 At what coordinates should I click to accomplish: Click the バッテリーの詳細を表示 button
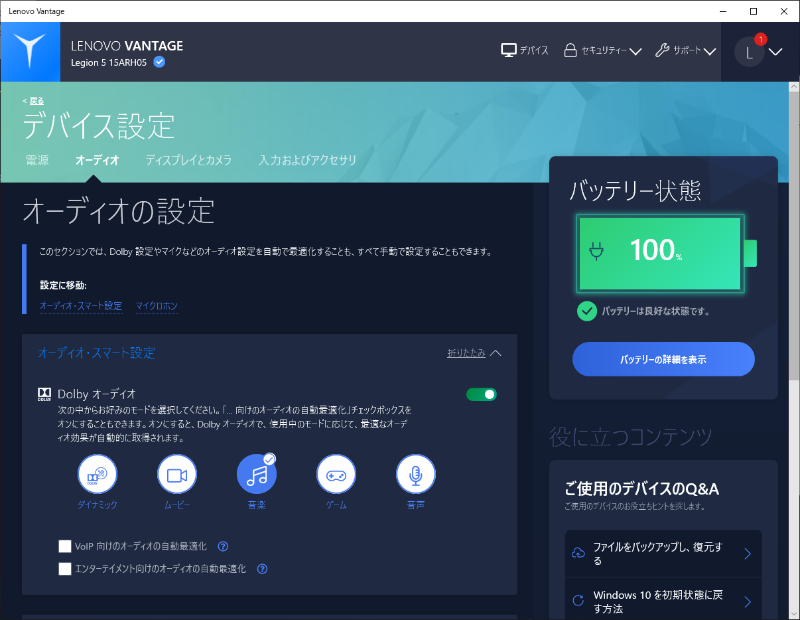[661, 359]
